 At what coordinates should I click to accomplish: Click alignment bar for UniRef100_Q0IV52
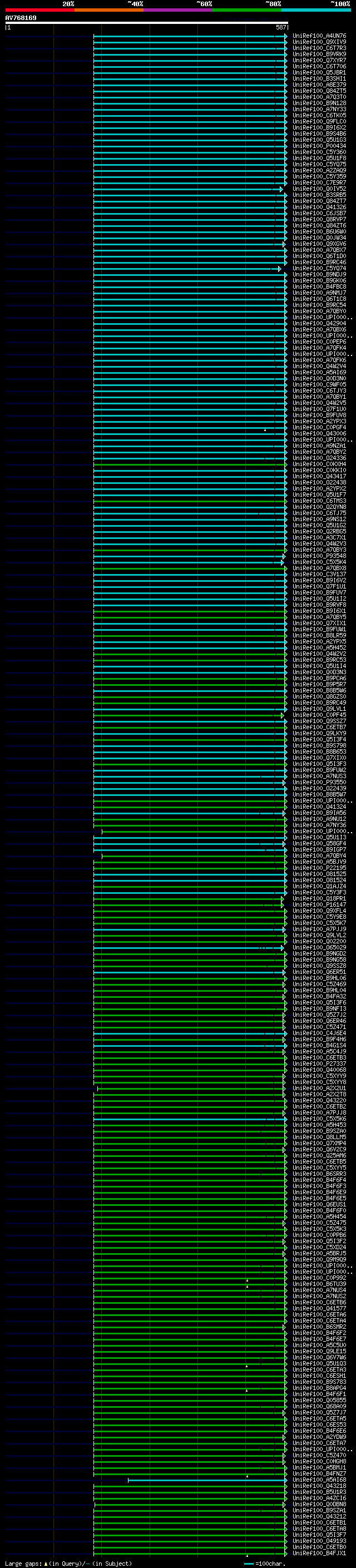click(188, 189)
